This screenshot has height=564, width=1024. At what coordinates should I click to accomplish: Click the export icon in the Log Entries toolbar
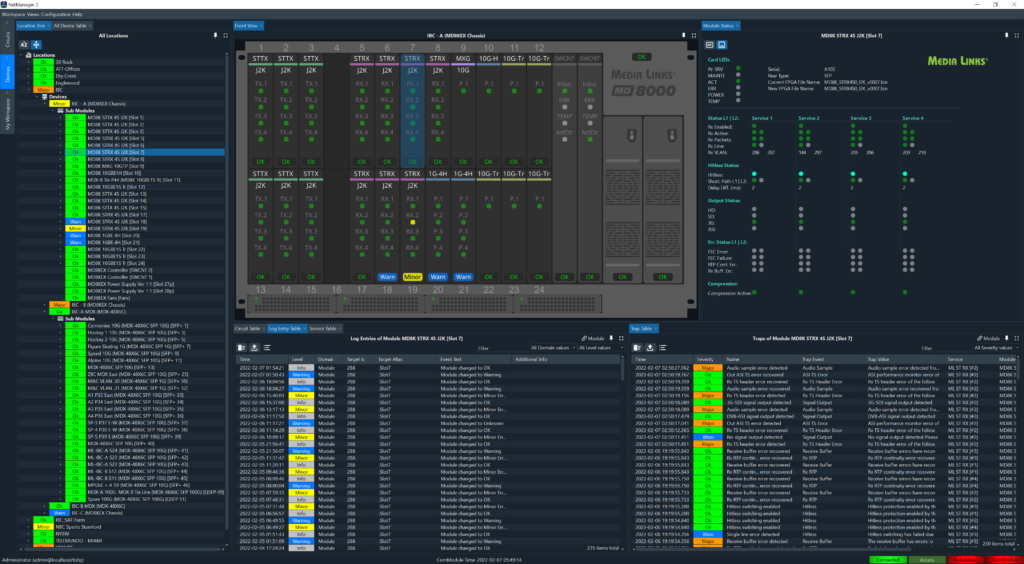point(254,347)
